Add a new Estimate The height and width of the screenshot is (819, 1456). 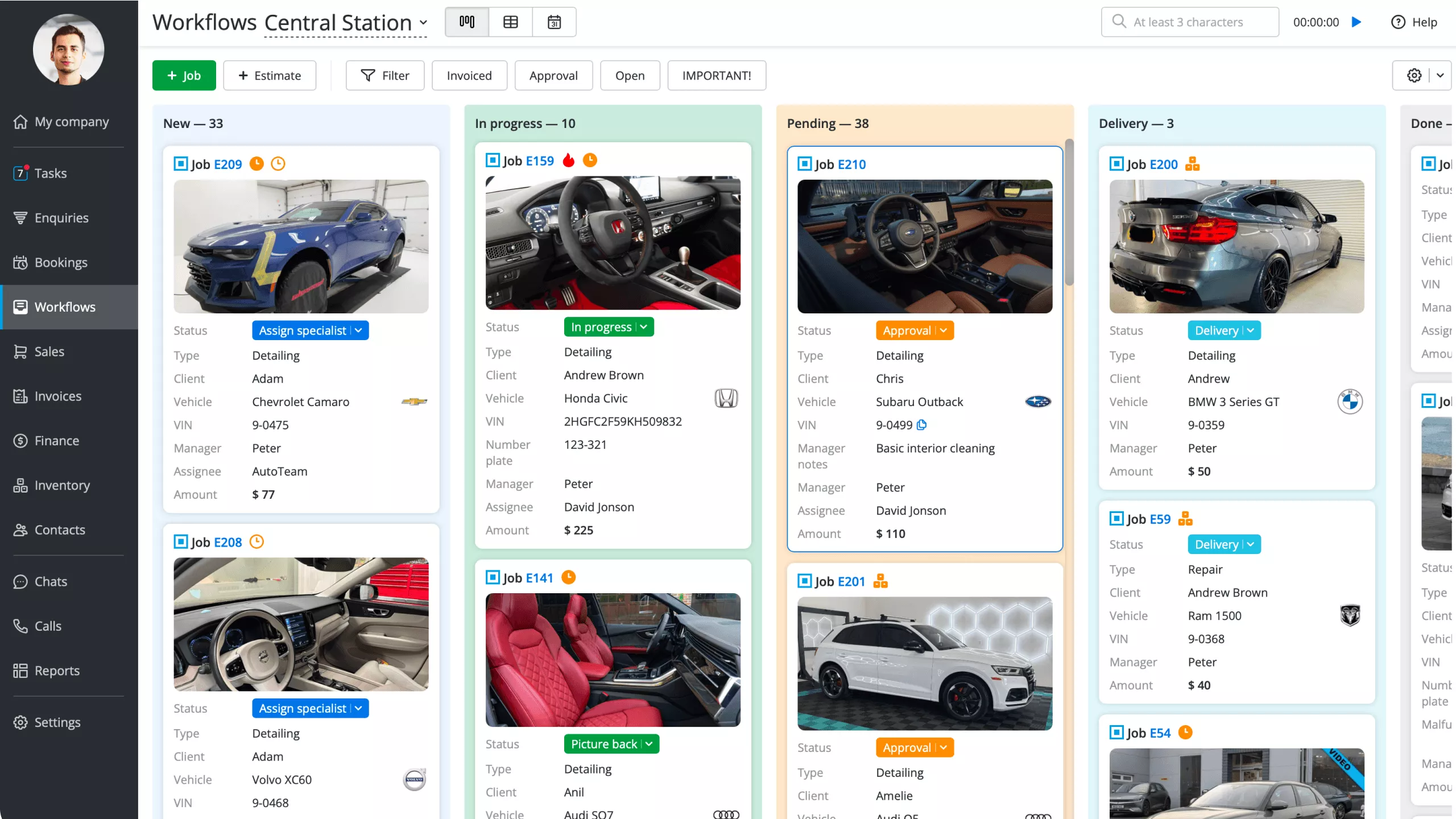pyautogui.click(x=270, y=76)
